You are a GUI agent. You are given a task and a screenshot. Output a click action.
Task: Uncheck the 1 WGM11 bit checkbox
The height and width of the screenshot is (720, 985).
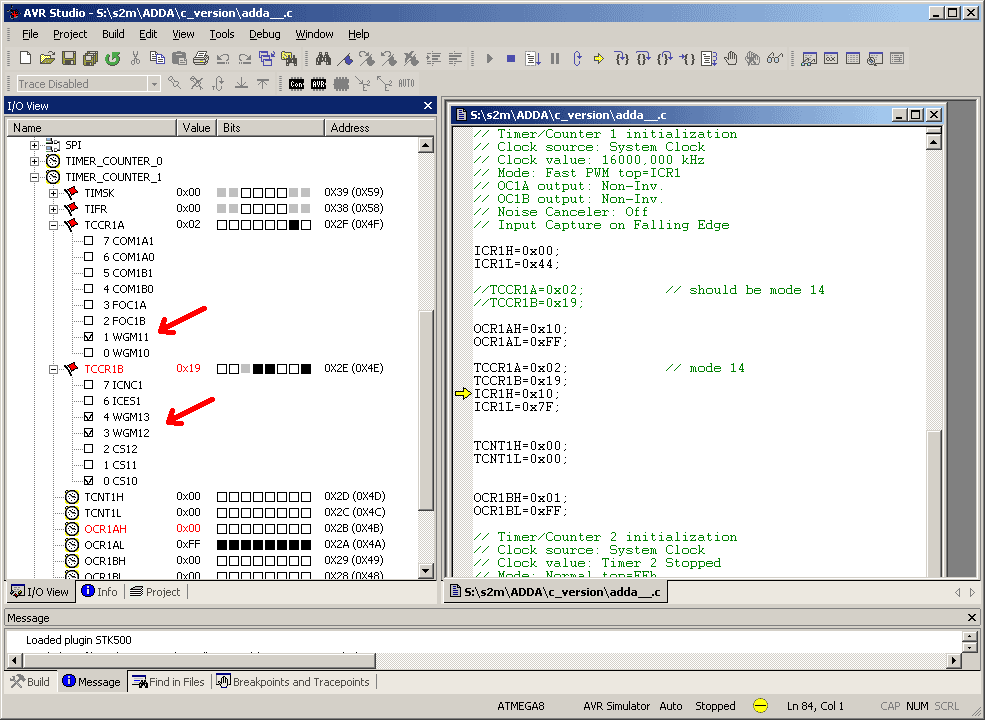tap(89, 337)
